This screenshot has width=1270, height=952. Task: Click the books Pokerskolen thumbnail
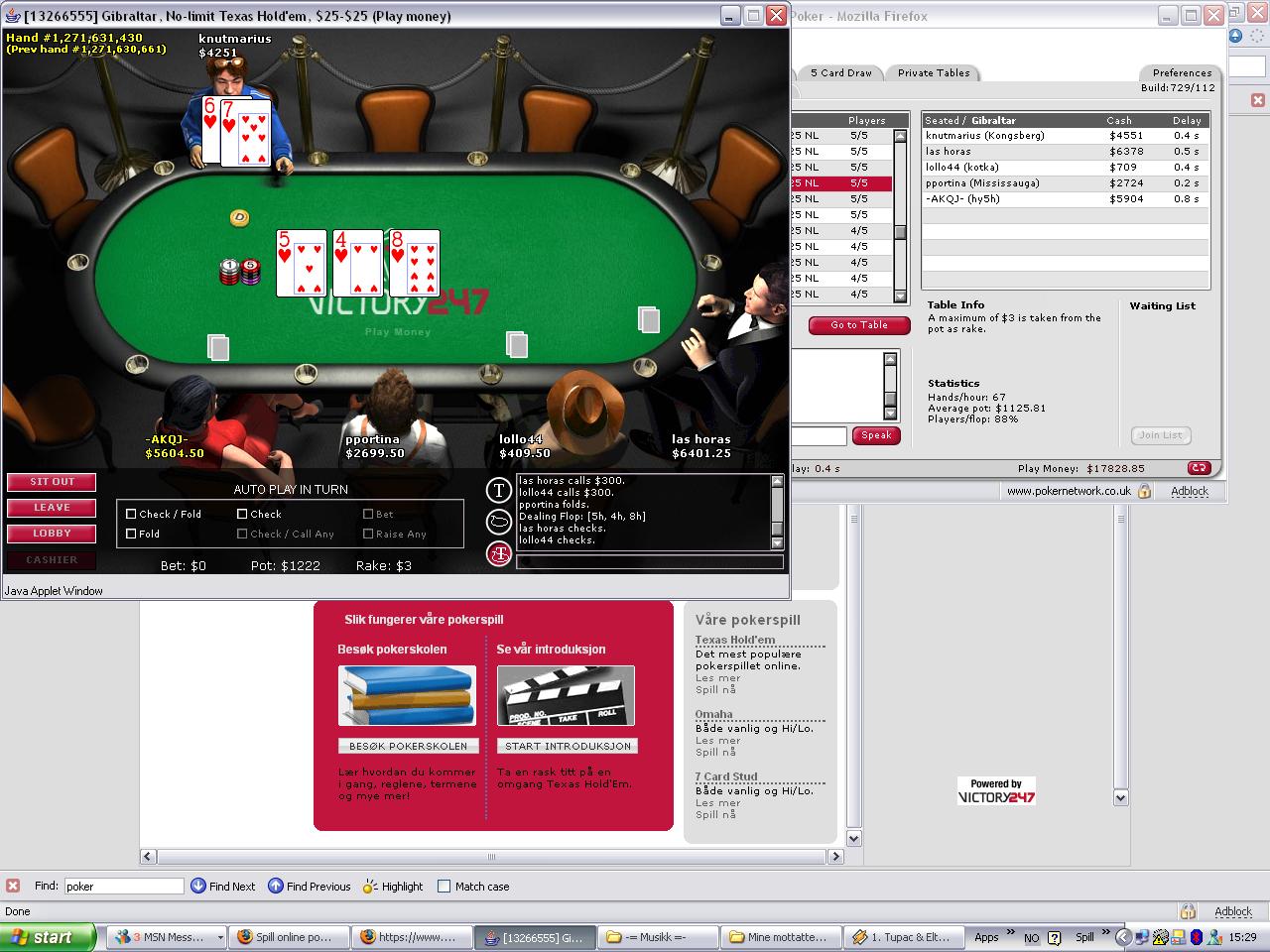(407, 695)
